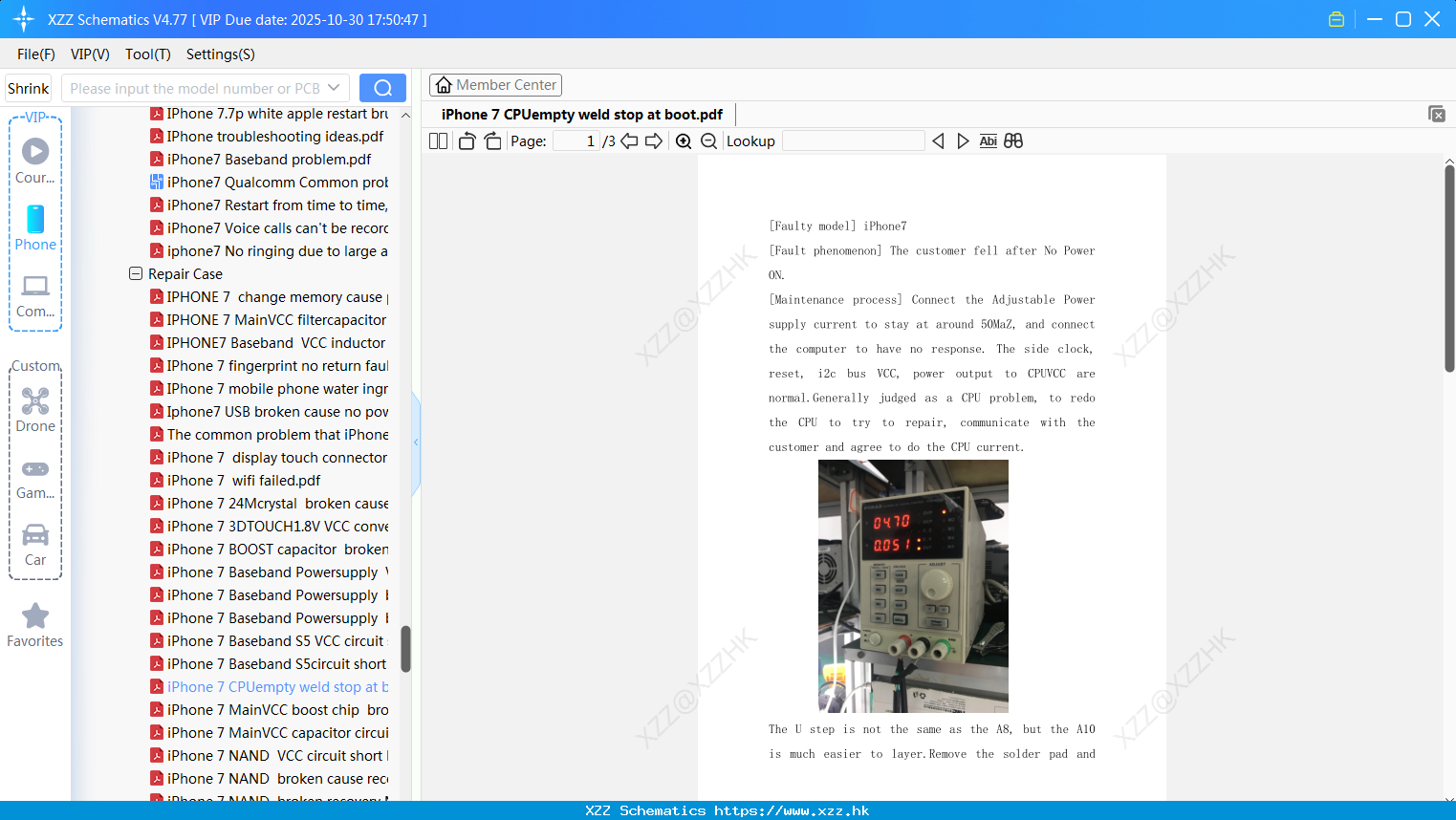The width and height of the screenshot is (1456, 820).
Task: Find previous match triangle icon
Action: [x=938, y=140]
